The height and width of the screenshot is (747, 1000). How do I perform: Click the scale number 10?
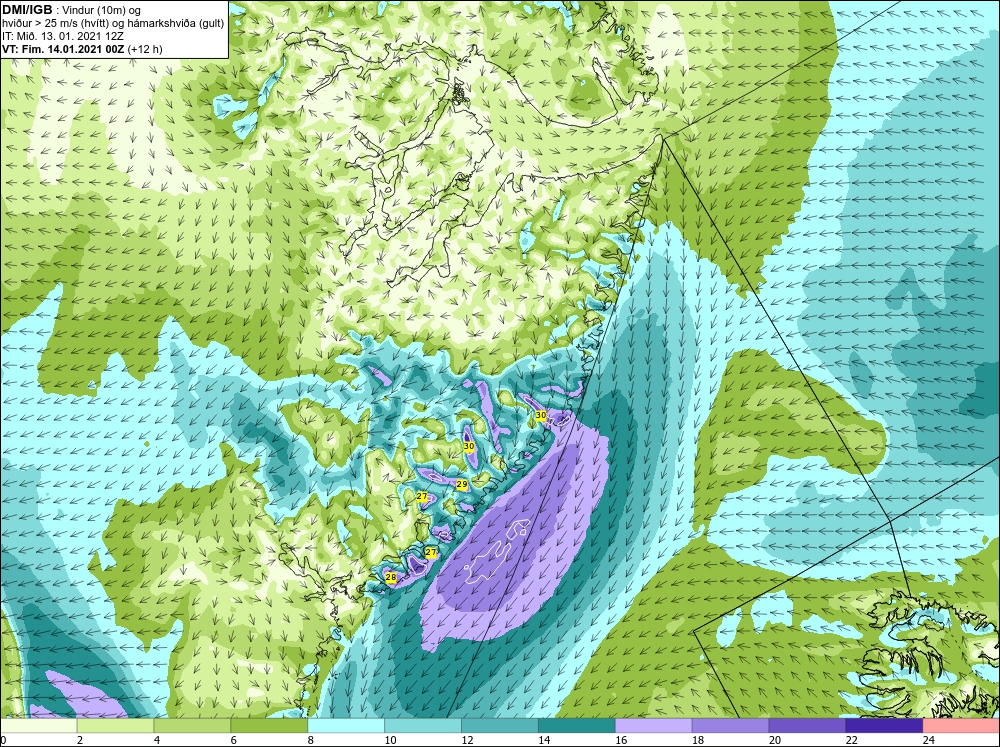tap(390, 740)
